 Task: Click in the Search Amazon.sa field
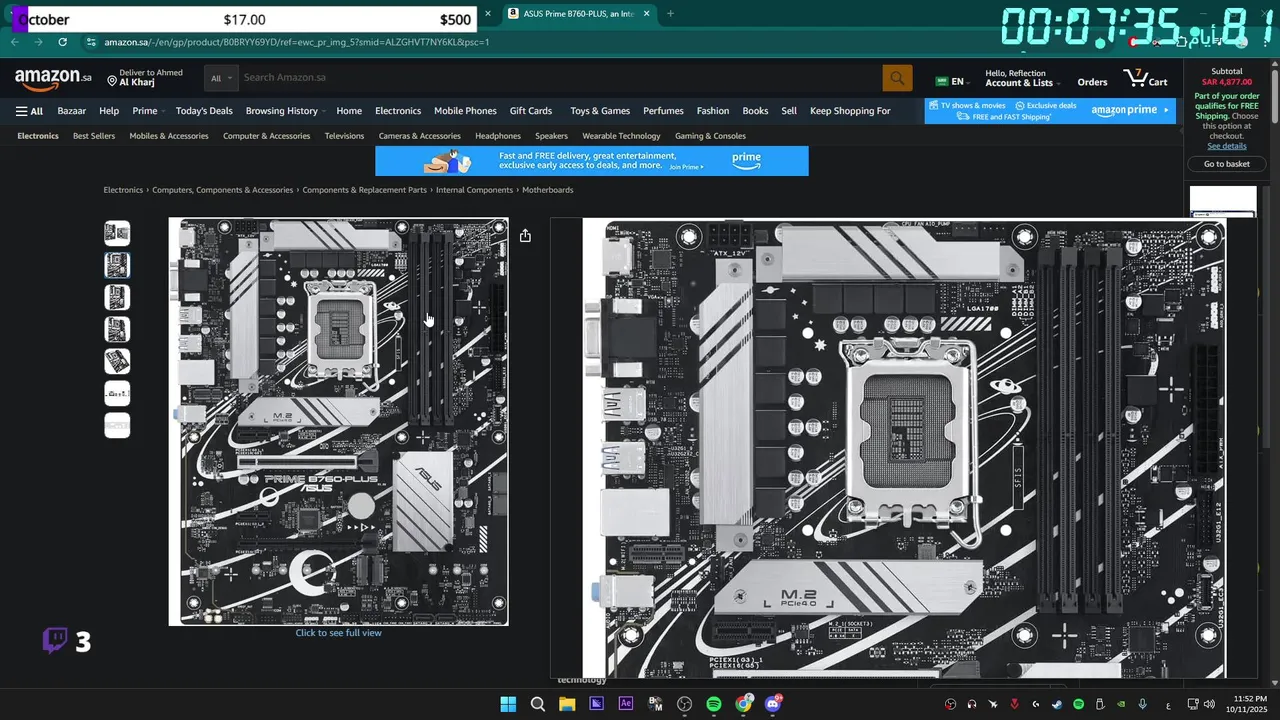(560, 78)
